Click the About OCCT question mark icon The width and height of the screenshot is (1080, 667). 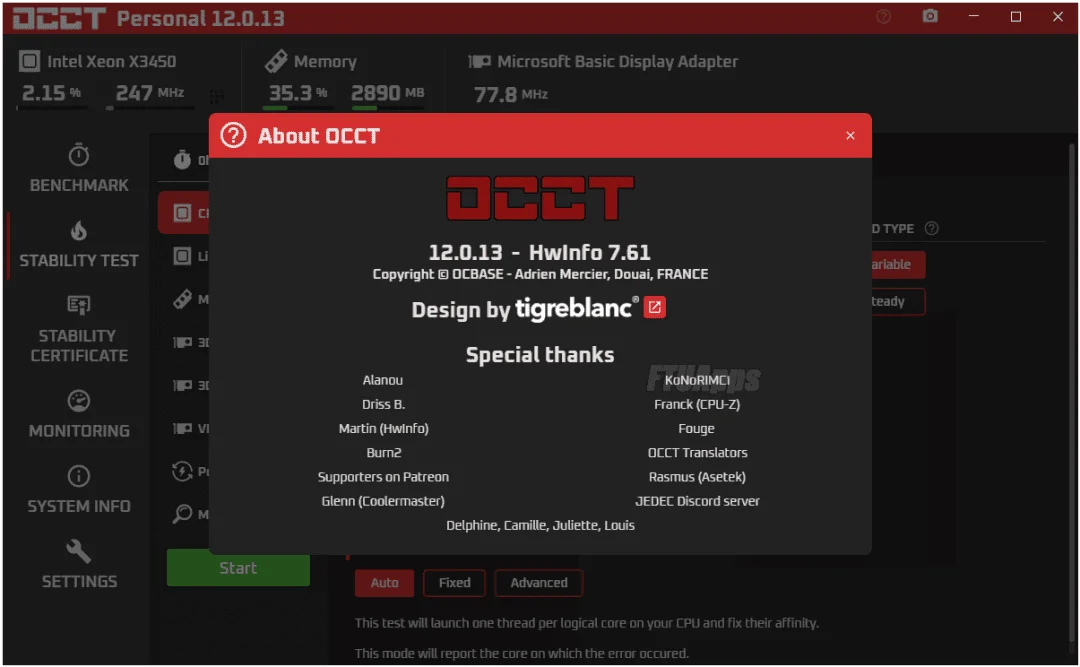coord(233,135)
